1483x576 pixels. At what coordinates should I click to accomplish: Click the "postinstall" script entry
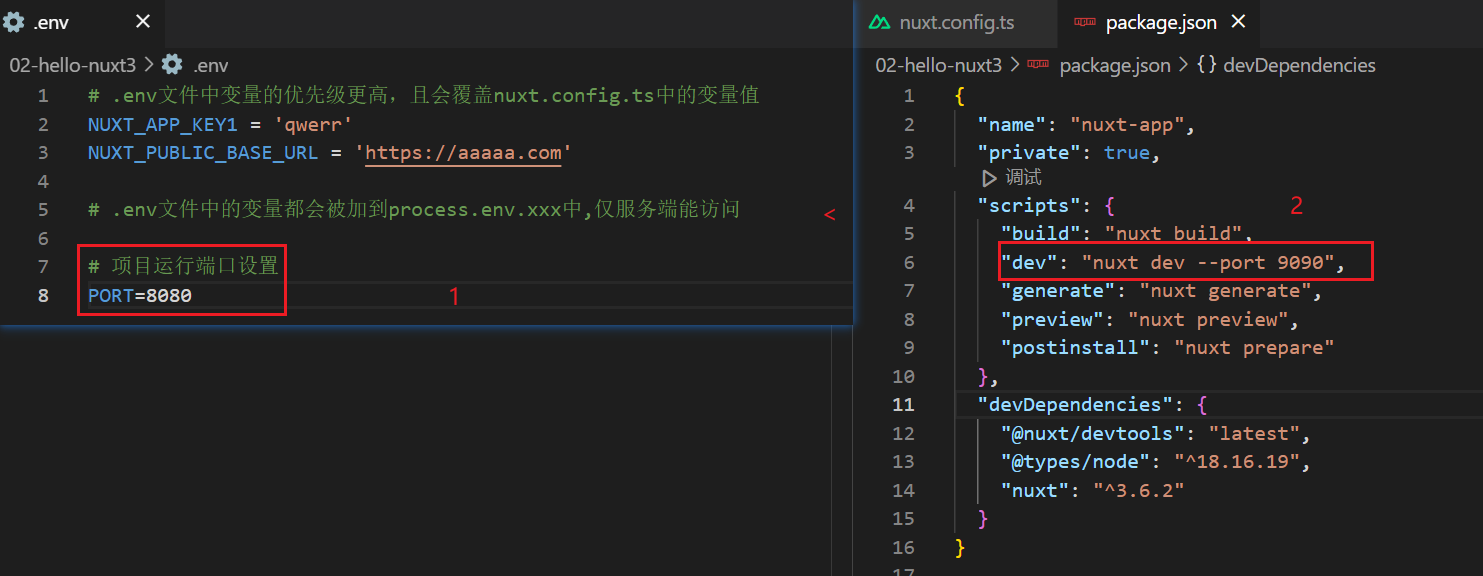[x=1168, y=347]
